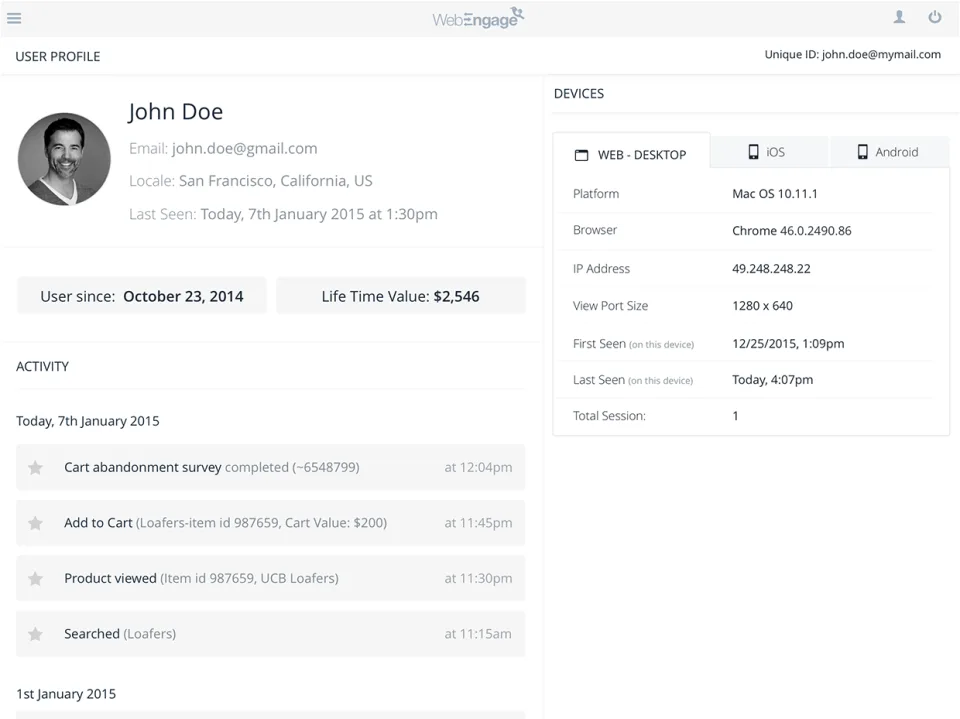
Task: Open the user account icon
Action: click(899, 17)
